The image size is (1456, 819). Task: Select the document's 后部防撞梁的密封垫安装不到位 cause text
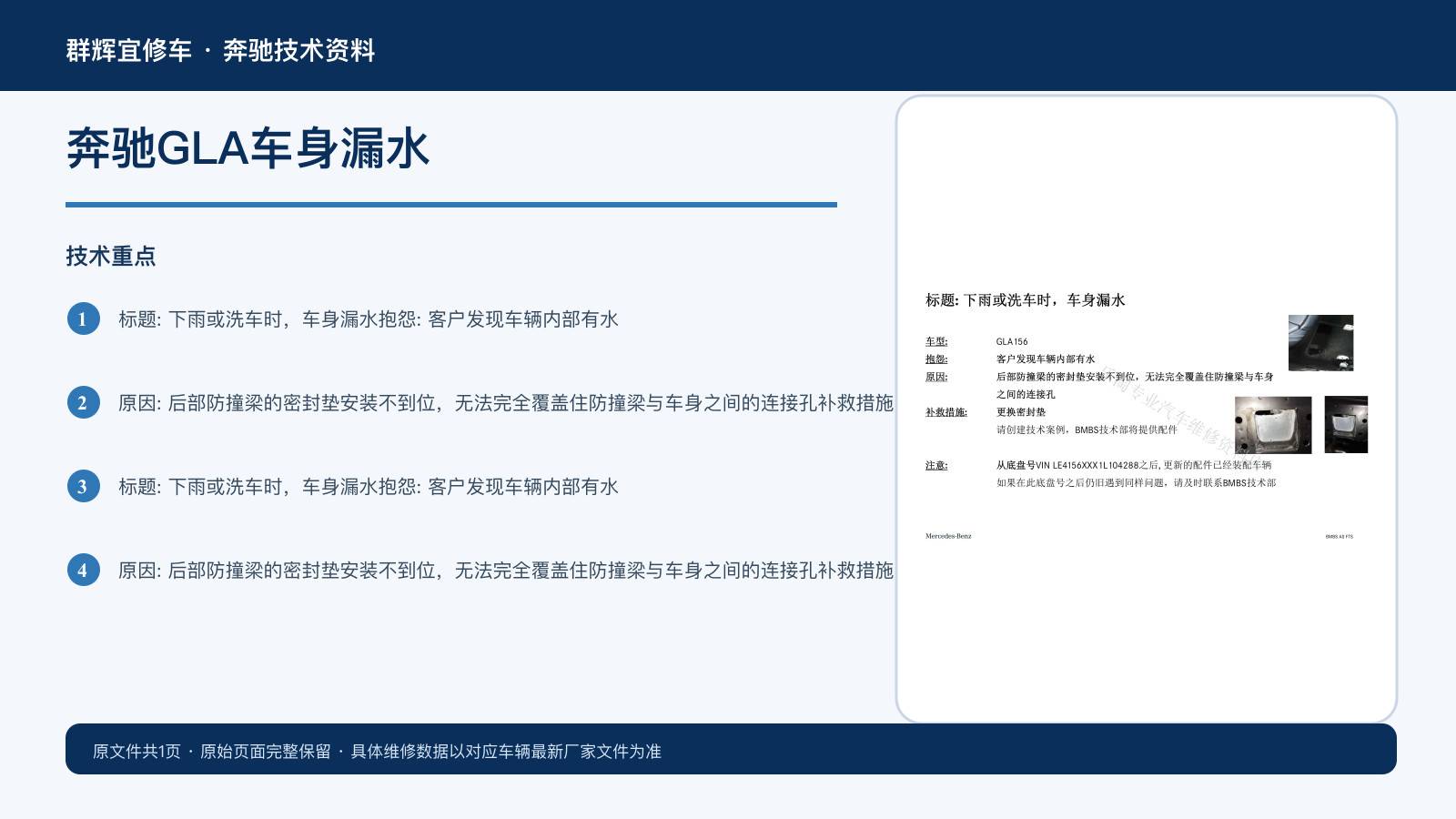(1135, 385)
